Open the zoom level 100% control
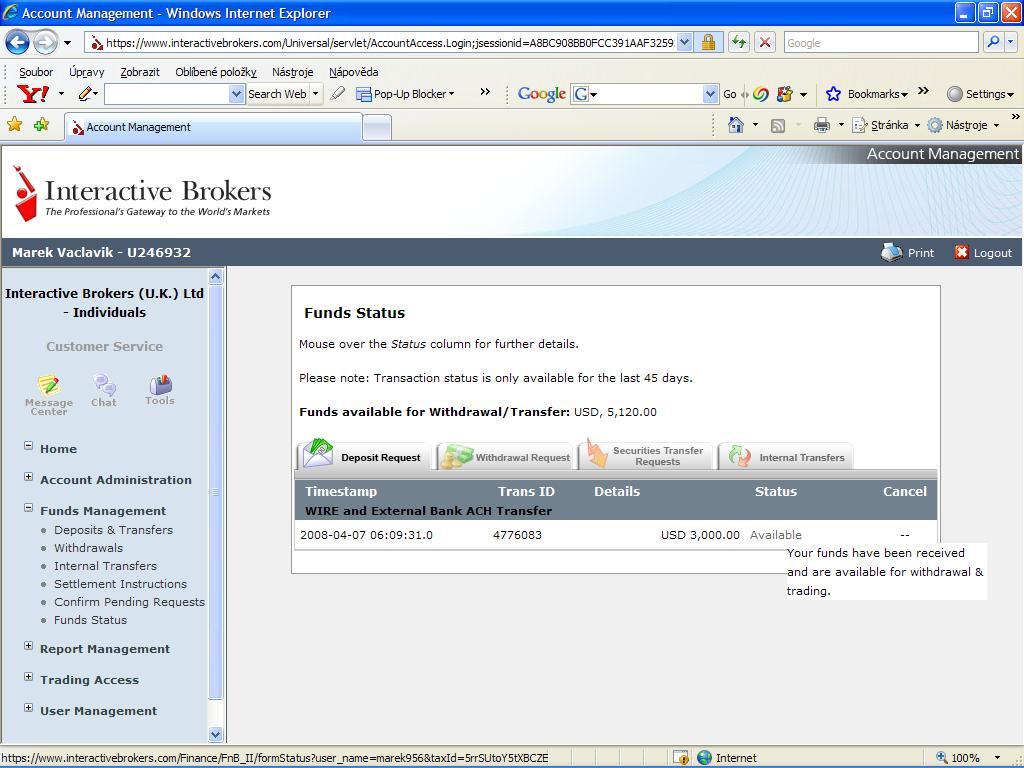The image size is (1024, 768). [967, 758]
